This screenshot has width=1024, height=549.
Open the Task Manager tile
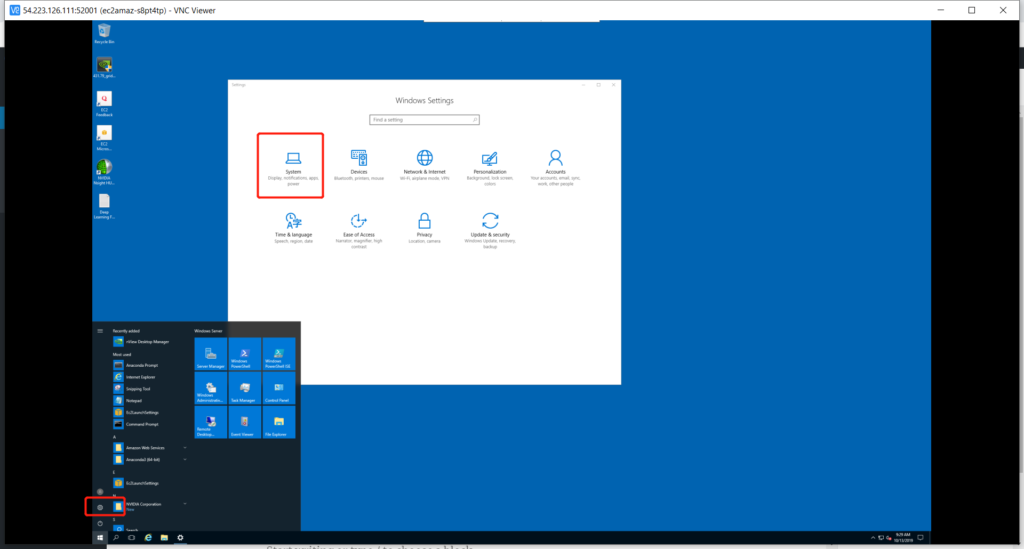[x=244, y=388]
